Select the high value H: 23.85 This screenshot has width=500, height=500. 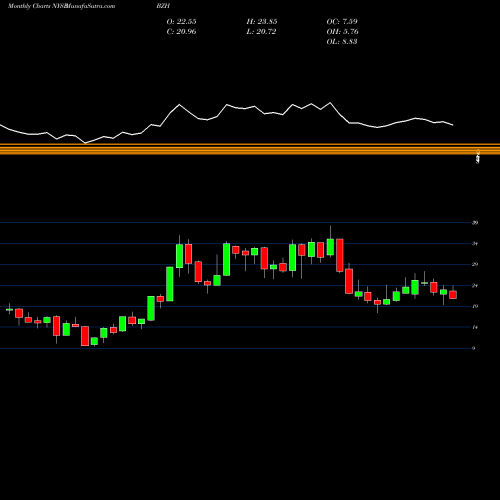pos(262,22)
